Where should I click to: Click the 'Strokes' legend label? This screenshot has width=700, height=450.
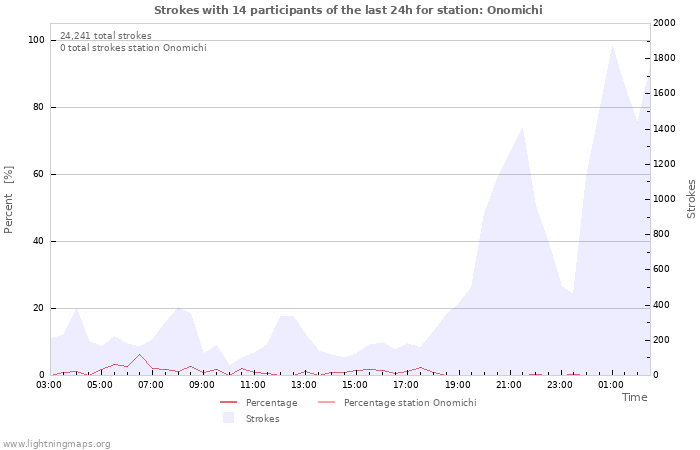click(x=262, y=419)
